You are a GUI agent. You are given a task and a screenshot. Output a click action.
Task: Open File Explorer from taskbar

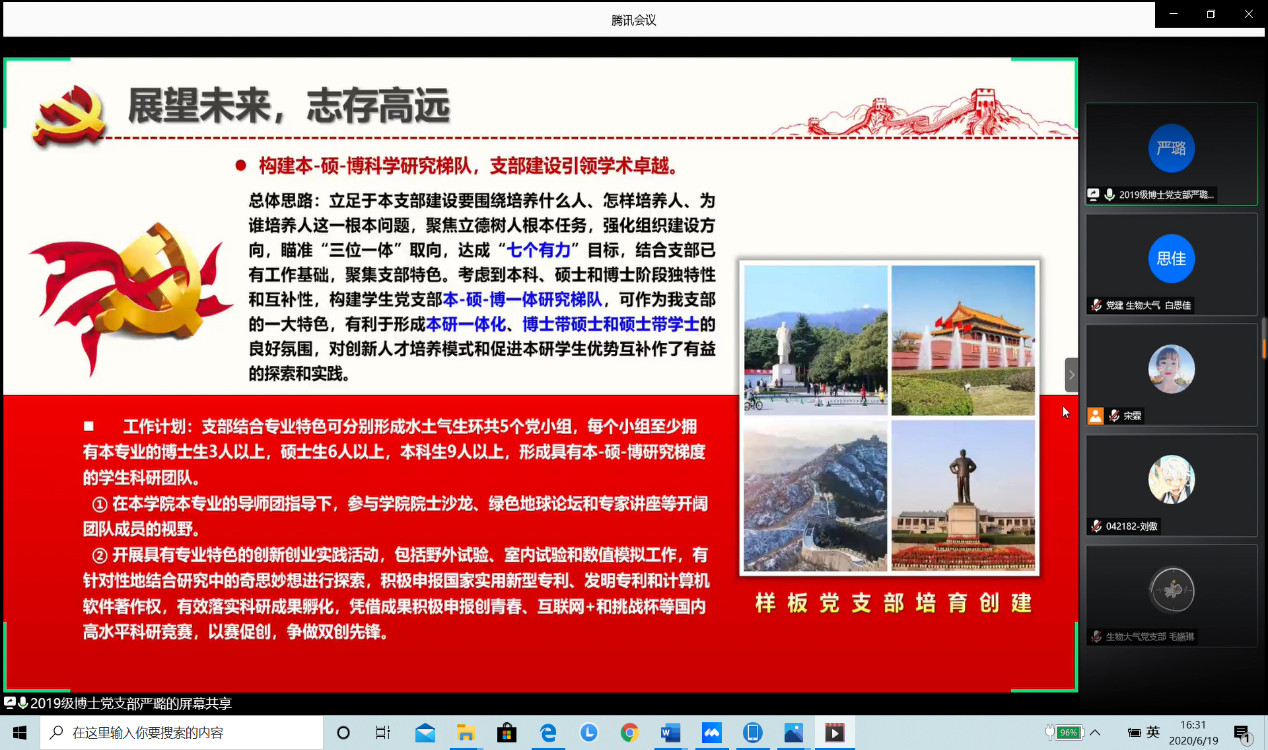click(465, 733)
